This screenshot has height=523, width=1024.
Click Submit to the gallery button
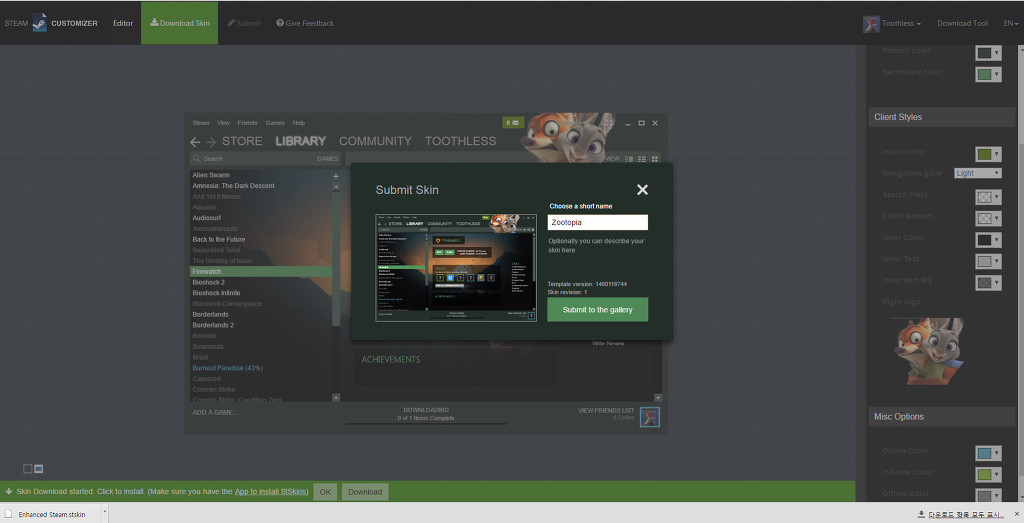[x=597, y=310]
